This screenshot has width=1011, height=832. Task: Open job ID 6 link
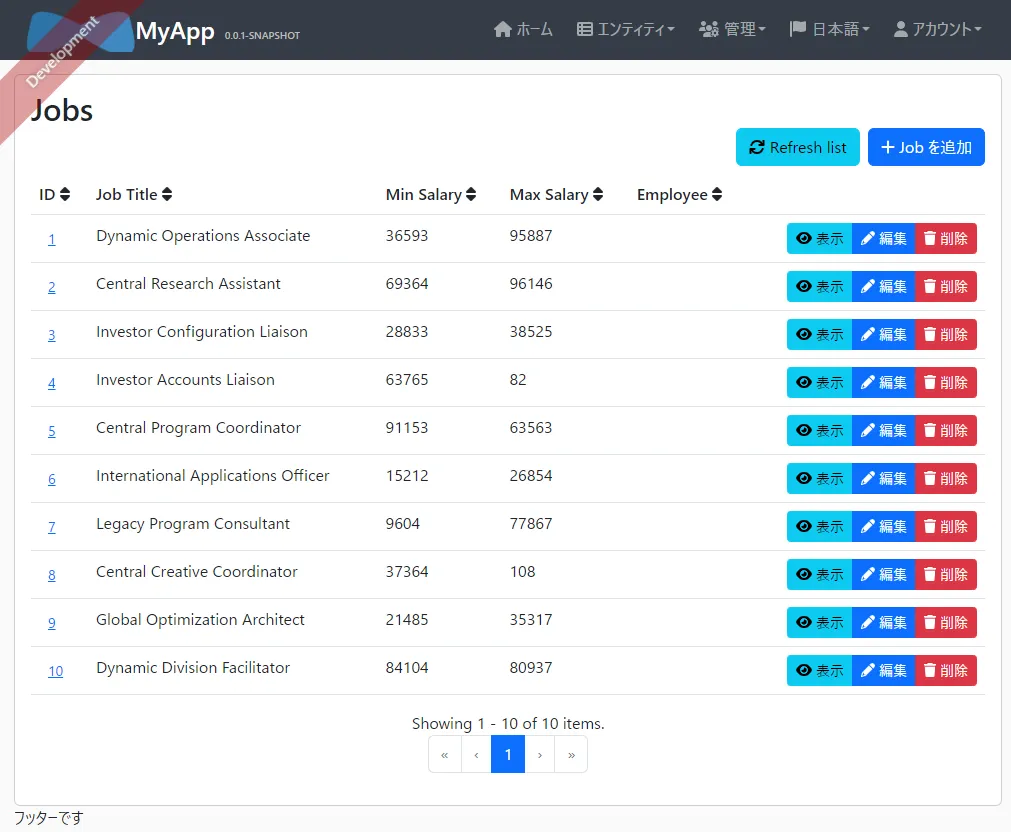[52, 479]
